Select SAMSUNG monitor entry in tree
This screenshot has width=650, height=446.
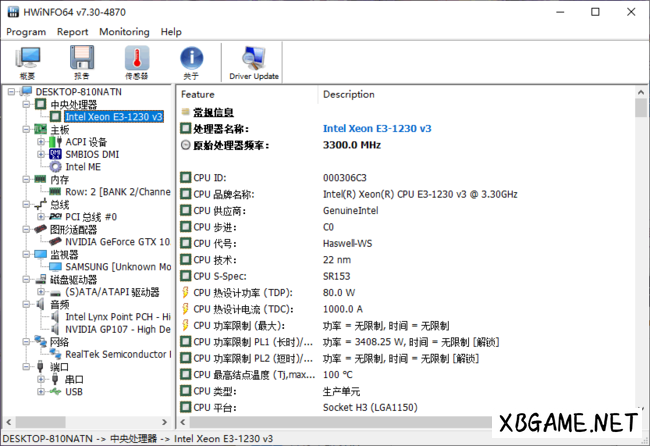coord(118,267)
